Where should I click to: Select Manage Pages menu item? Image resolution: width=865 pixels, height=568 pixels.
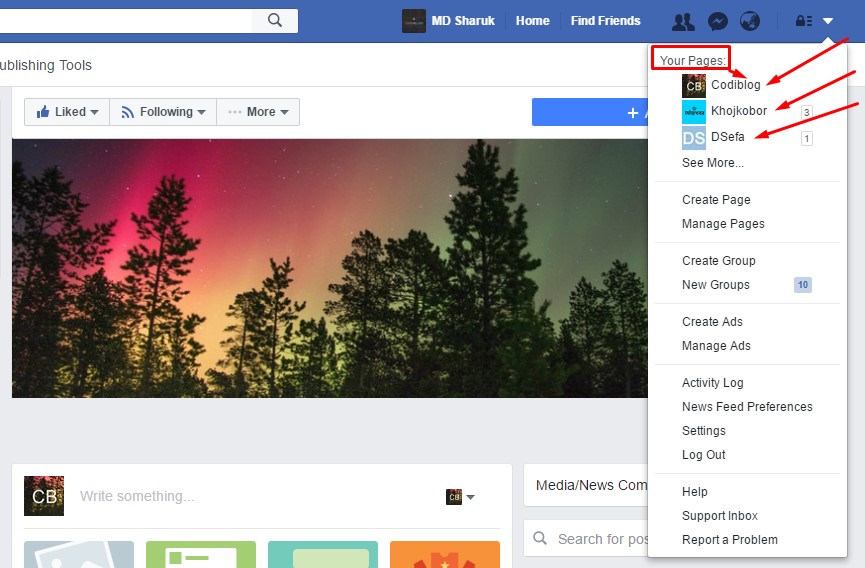[x=723, y=224]
